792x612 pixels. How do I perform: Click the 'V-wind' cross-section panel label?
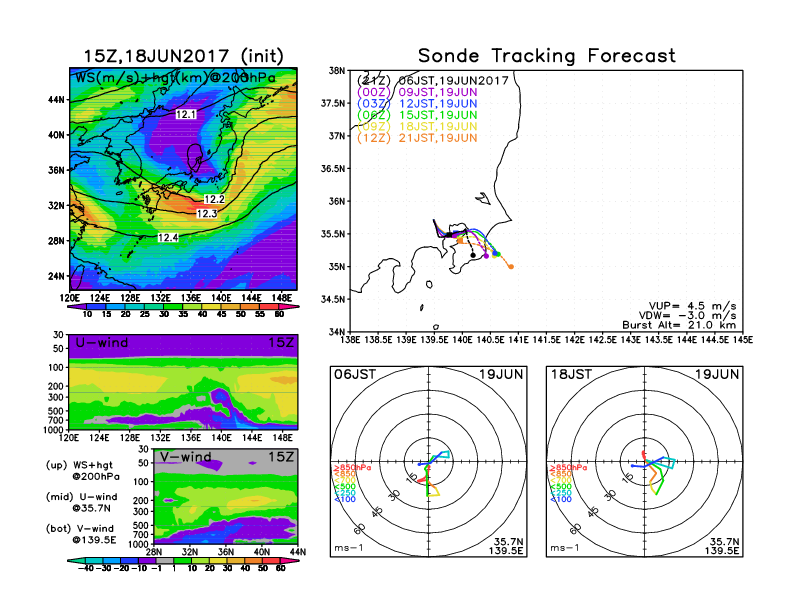coord(185,457)
